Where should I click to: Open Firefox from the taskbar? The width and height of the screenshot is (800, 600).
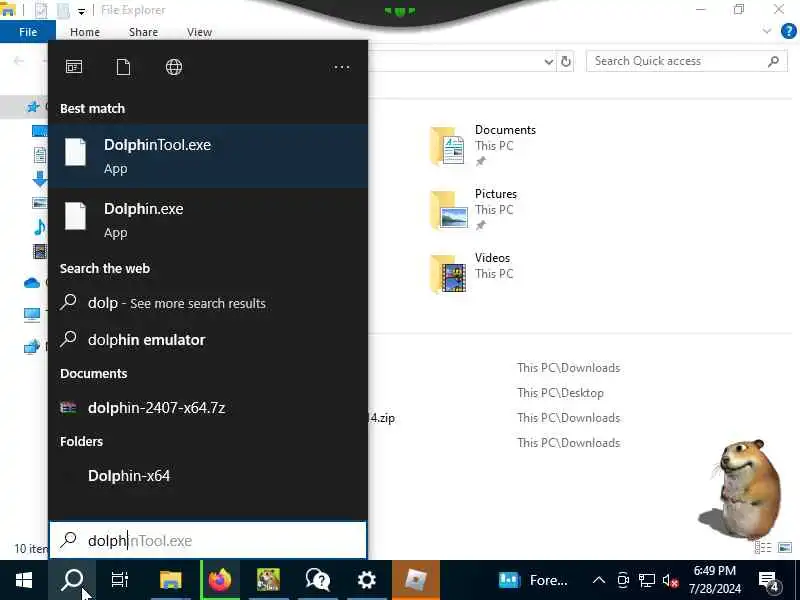220,580
